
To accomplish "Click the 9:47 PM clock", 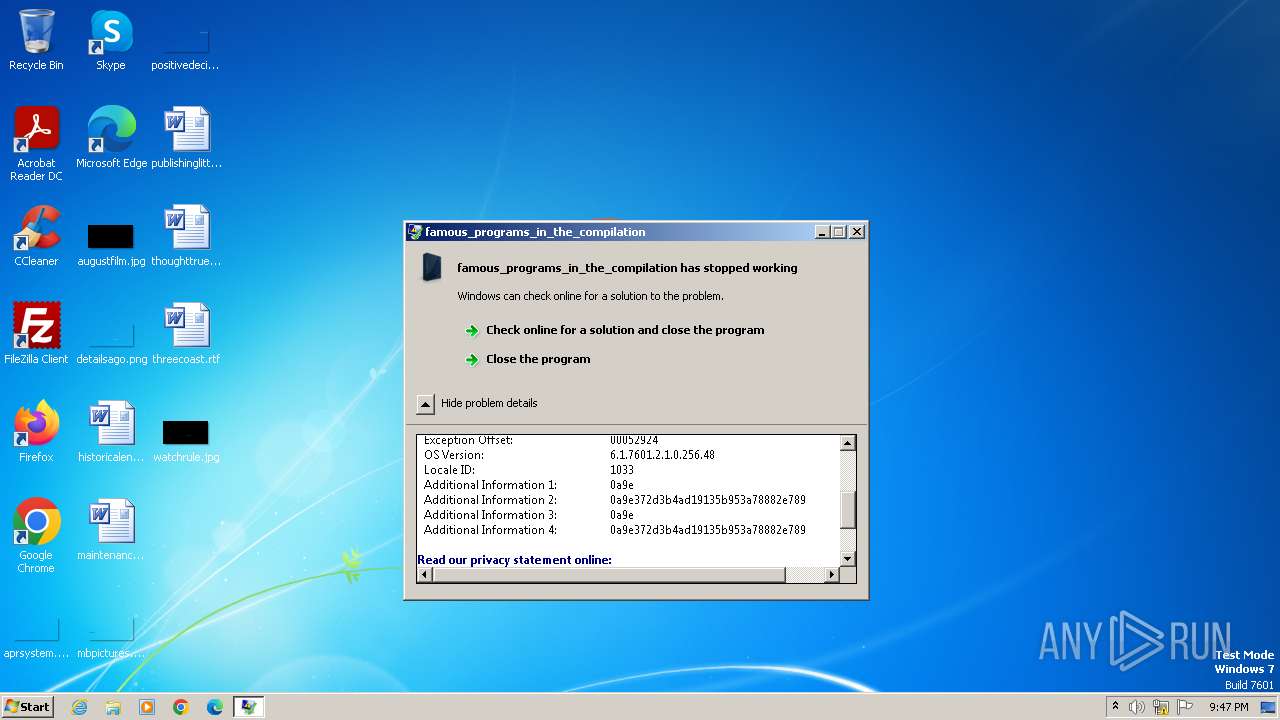I will click(1228, 707).
